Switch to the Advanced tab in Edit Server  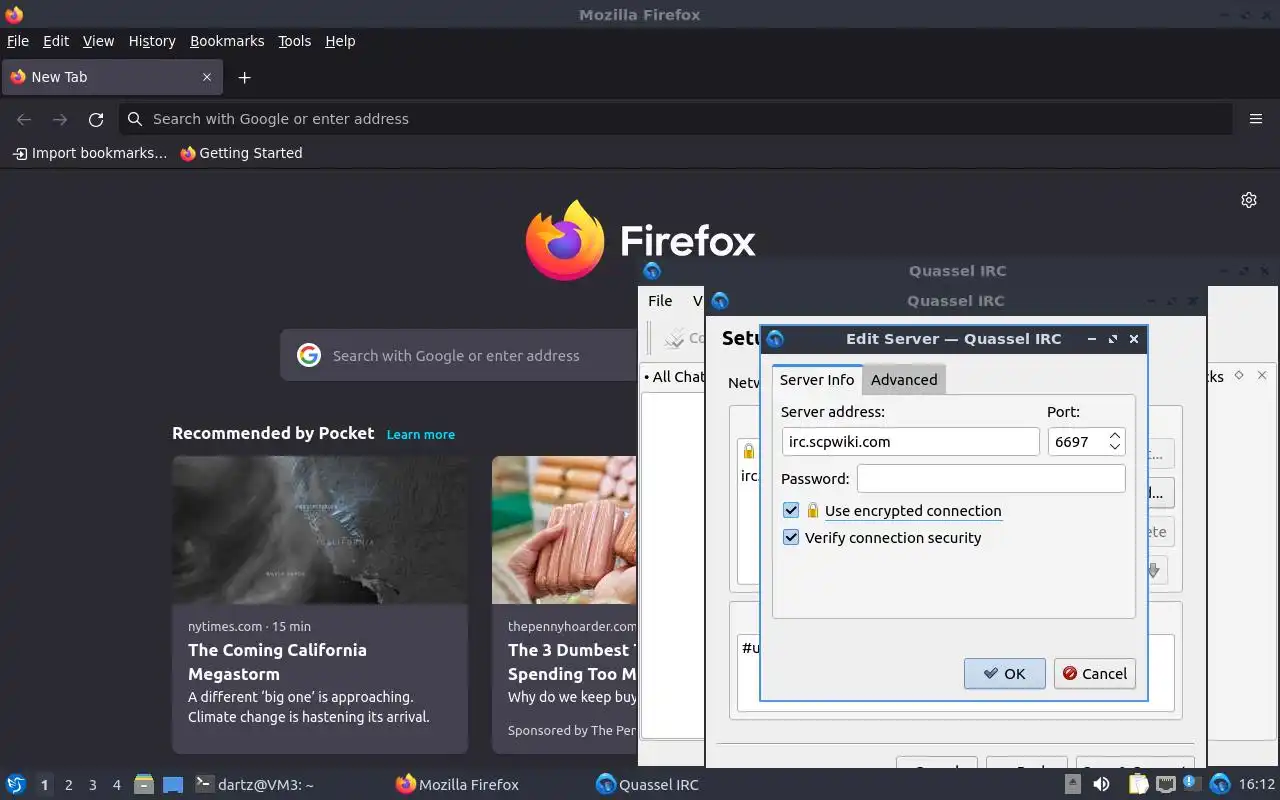[904, 379]
